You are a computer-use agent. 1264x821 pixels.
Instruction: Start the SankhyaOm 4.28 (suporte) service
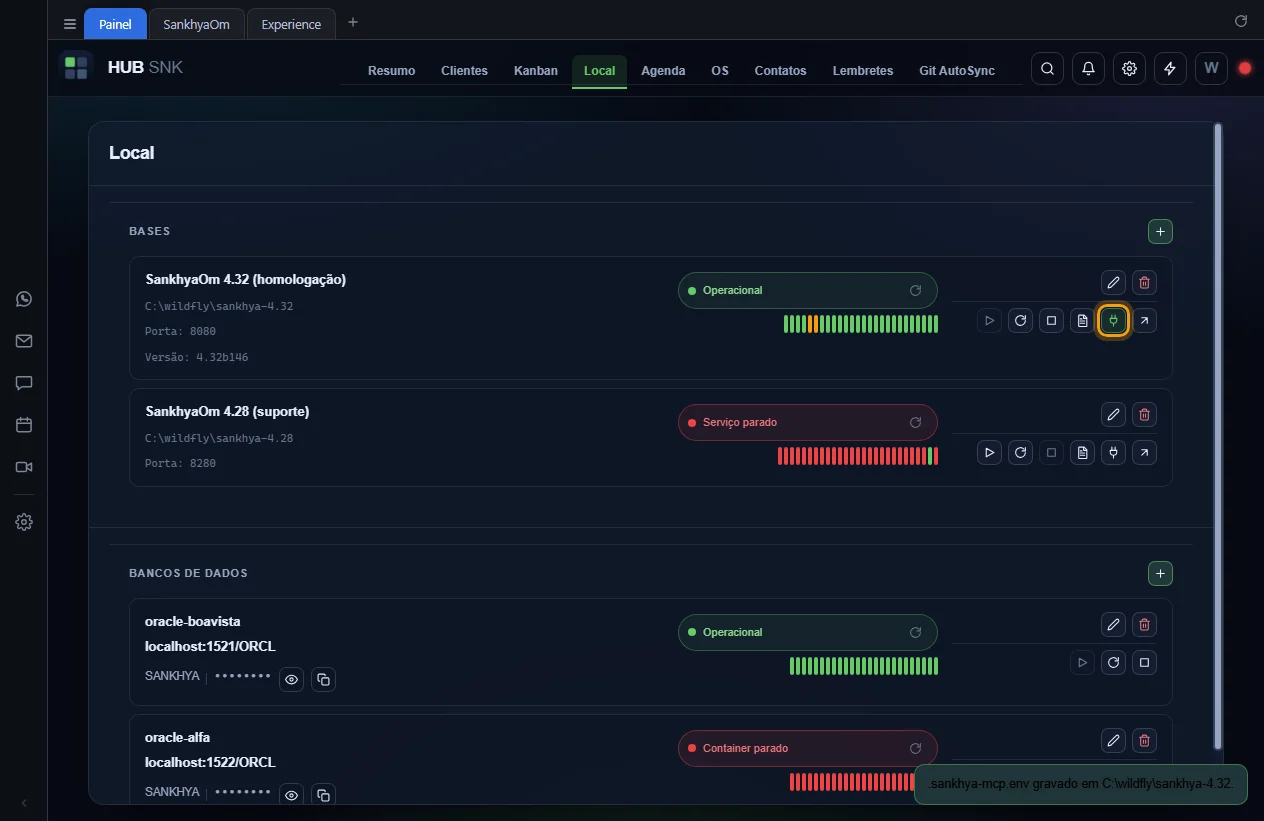pyautogui.click(x=989, y=453)
